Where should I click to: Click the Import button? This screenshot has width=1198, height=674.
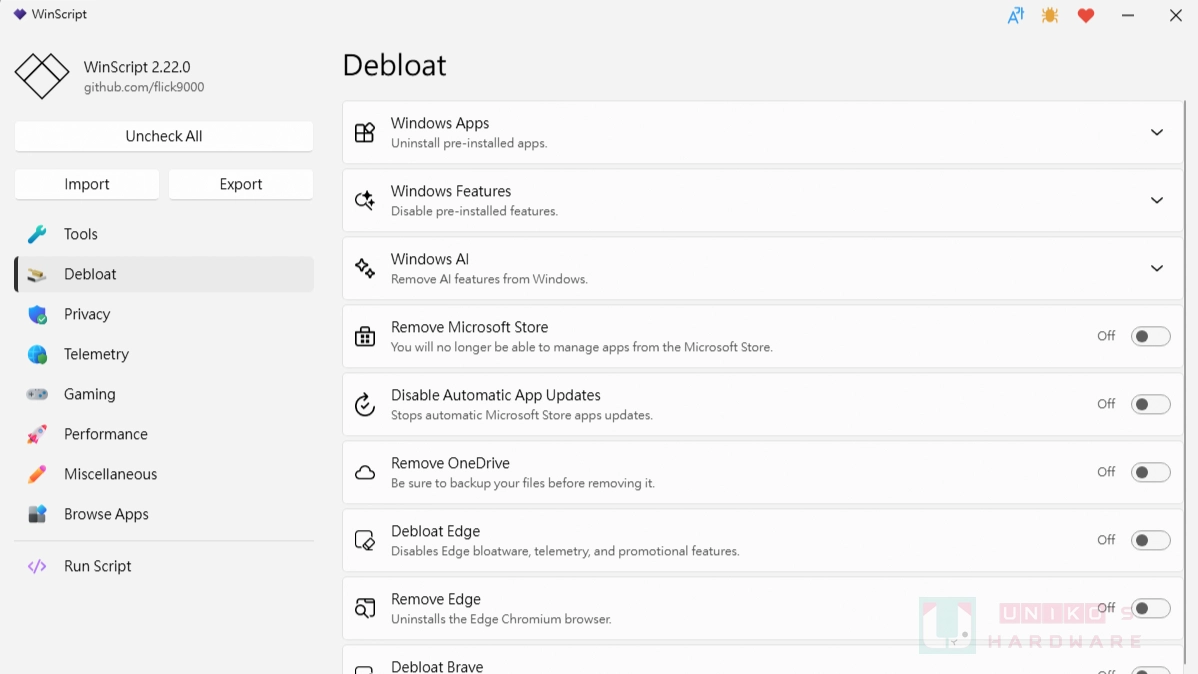(87, 184)
